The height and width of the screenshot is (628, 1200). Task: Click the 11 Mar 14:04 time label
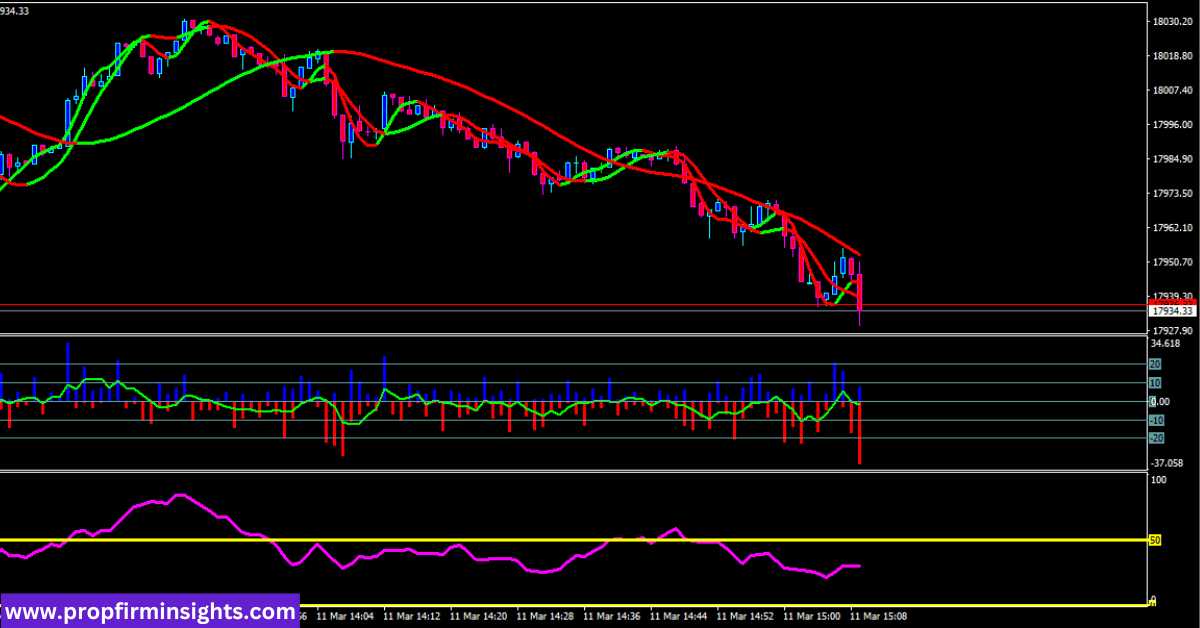point(347,616)
